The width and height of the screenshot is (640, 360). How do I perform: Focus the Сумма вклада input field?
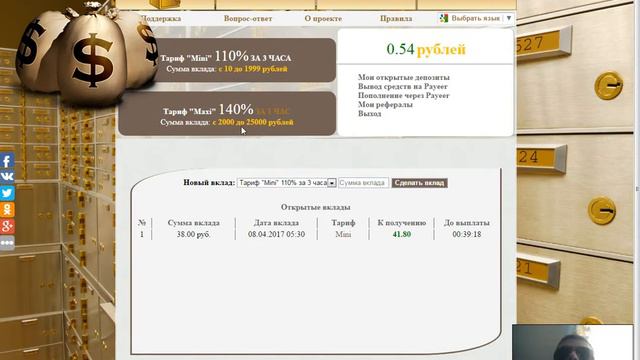363,183
